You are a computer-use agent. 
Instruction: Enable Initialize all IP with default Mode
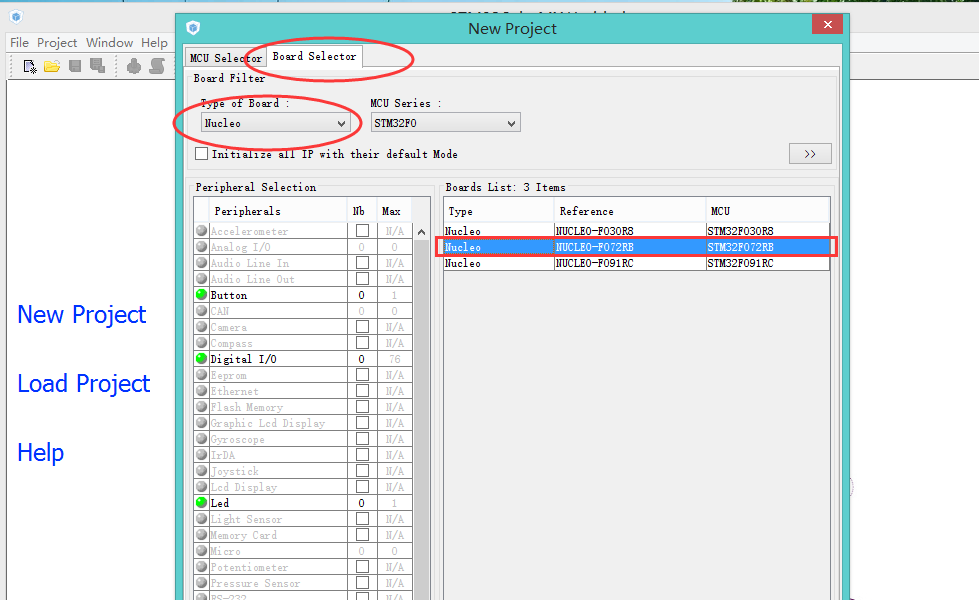point(201,154)
